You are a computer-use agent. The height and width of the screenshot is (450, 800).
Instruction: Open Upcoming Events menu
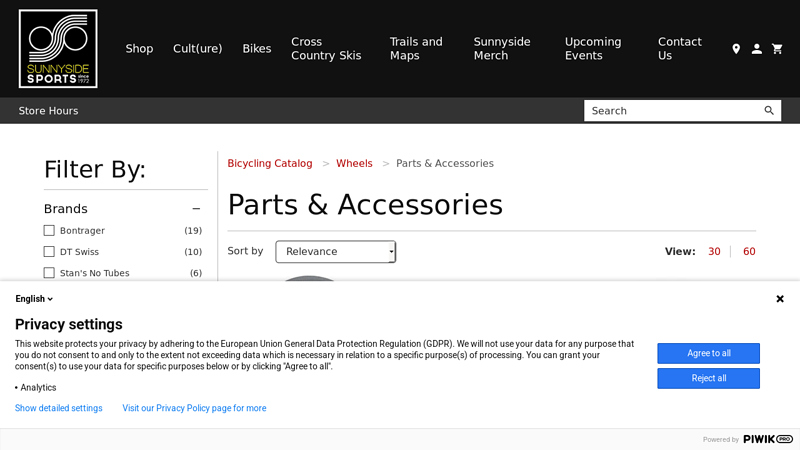593,48
